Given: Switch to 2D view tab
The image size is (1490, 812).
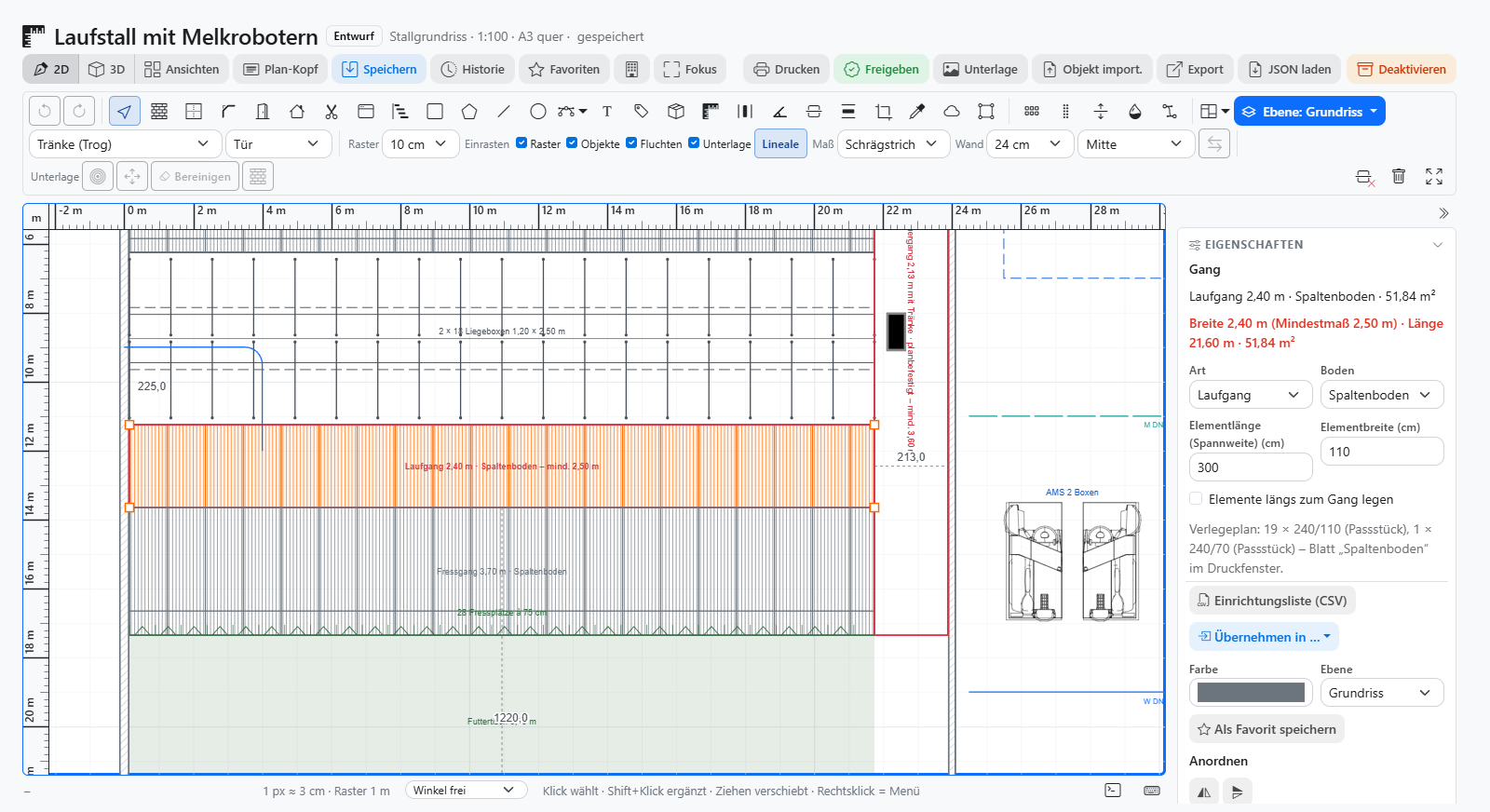Looking at the screenshot, I should pyautogui.click(x=51, y=69).
